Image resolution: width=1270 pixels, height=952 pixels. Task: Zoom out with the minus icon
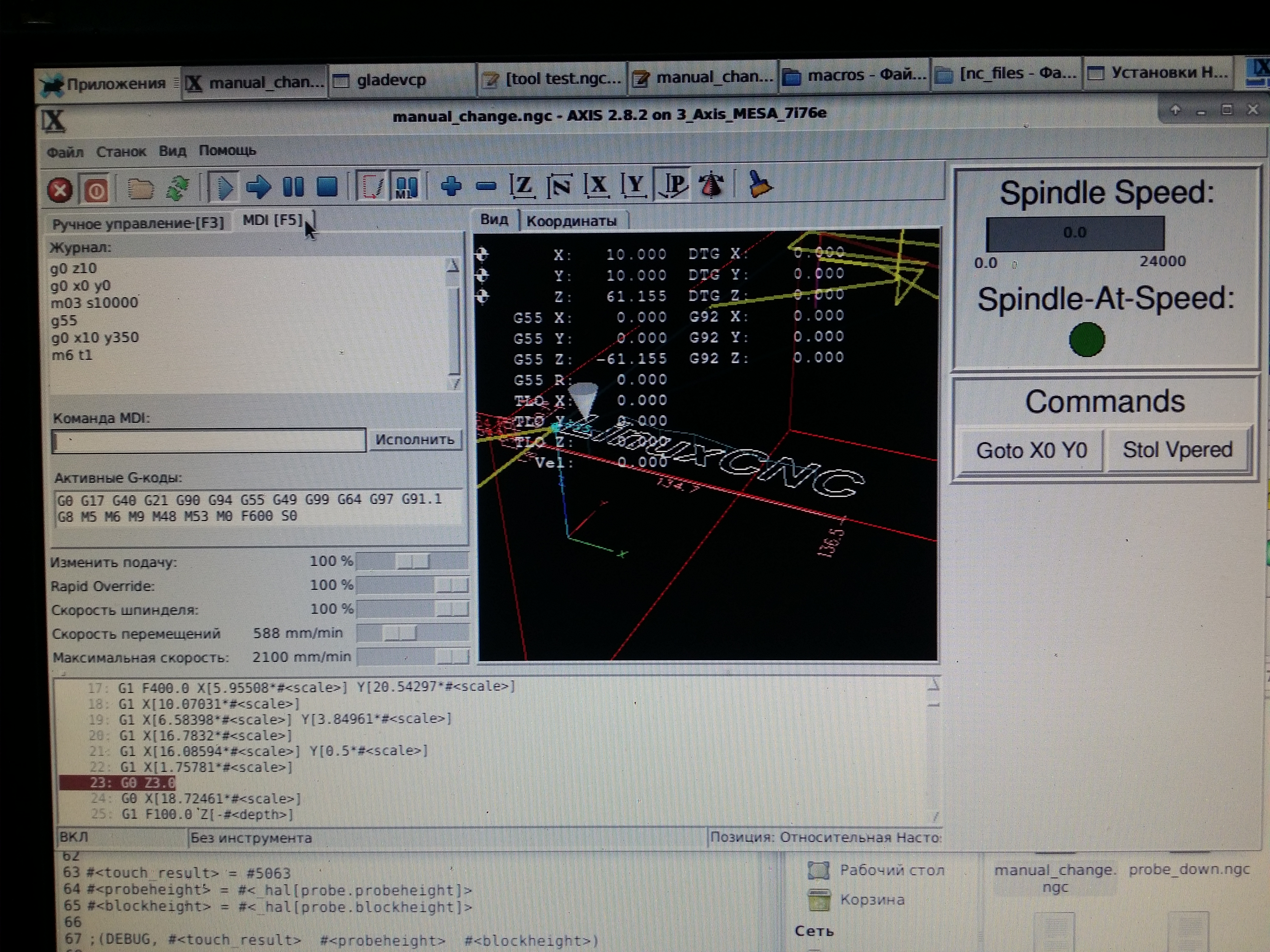click(486, 186)
